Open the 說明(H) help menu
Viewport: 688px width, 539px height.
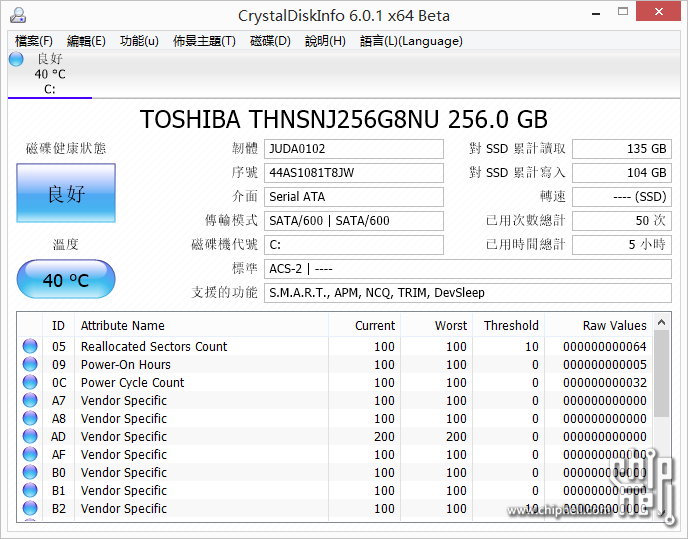point(325,41)
